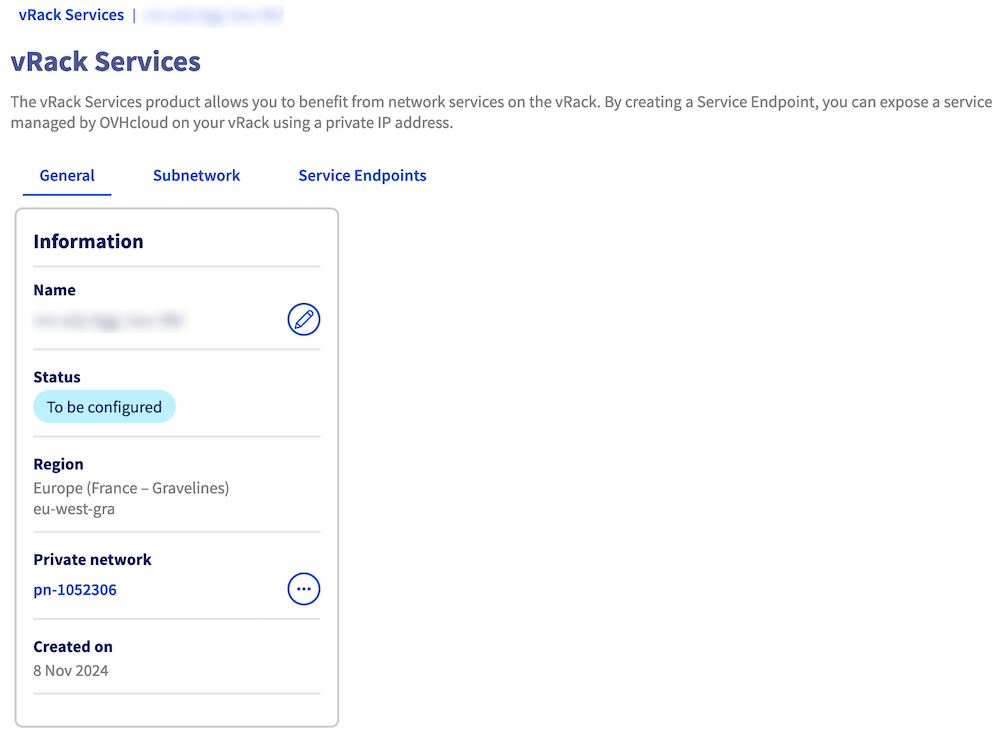Click the Europe (France – Gravelines) region text
The width and height of the screenshot is (1000, 733).
click(x=131, y=488)
